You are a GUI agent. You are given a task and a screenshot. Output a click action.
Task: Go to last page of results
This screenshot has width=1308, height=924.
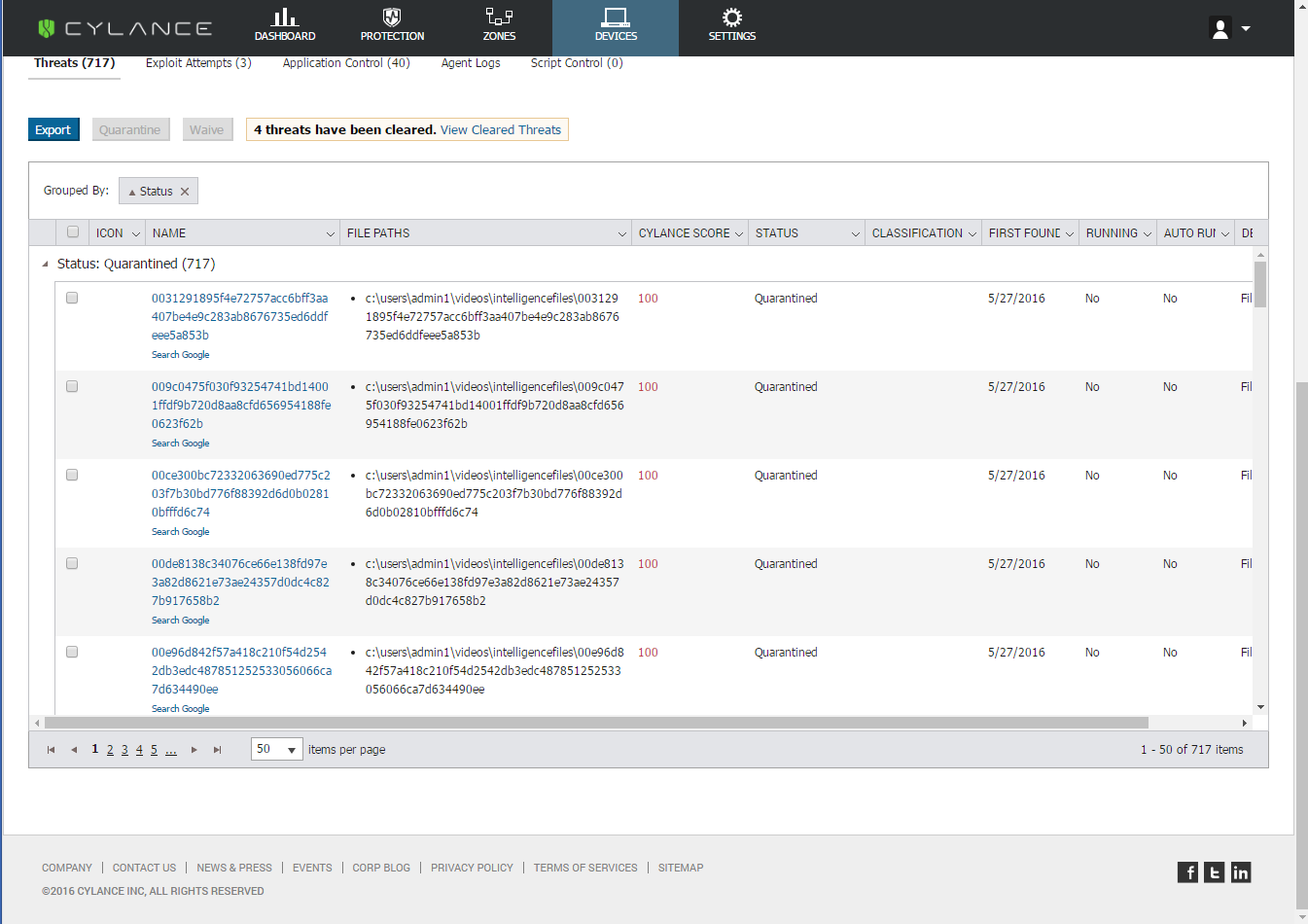[218, 750]
